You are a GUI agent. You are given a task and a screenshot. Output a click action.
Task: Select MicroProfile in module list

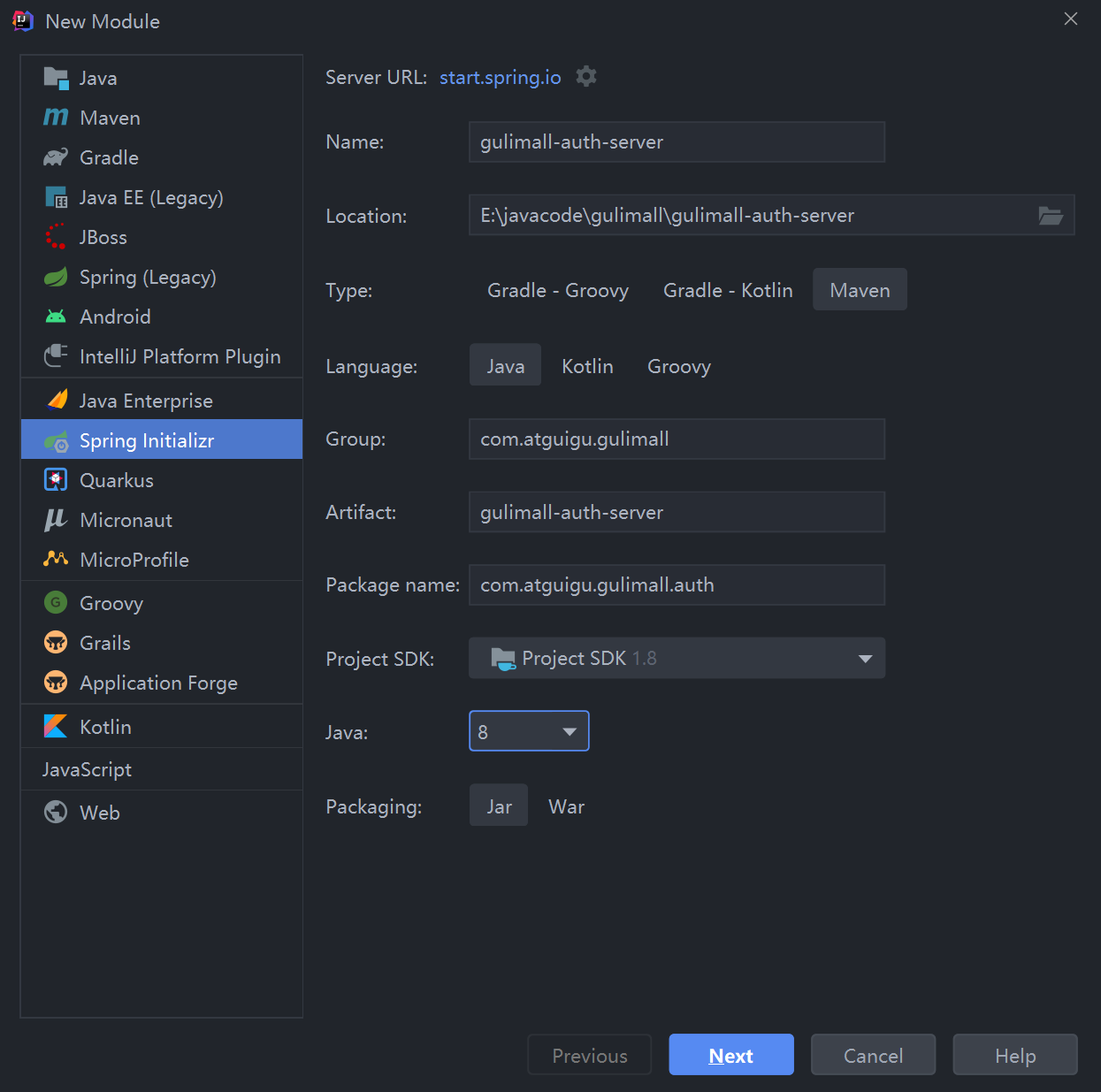pyautogui.click(x=162, y=560)
